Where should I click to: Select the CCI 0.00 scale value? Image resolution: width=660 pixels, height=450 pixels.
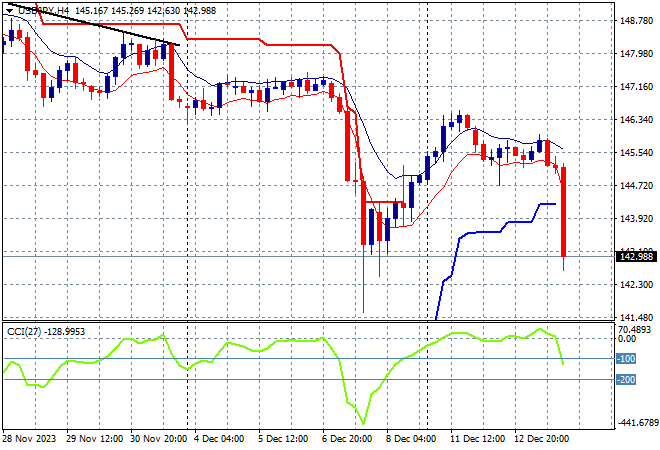tap(627, 339)
